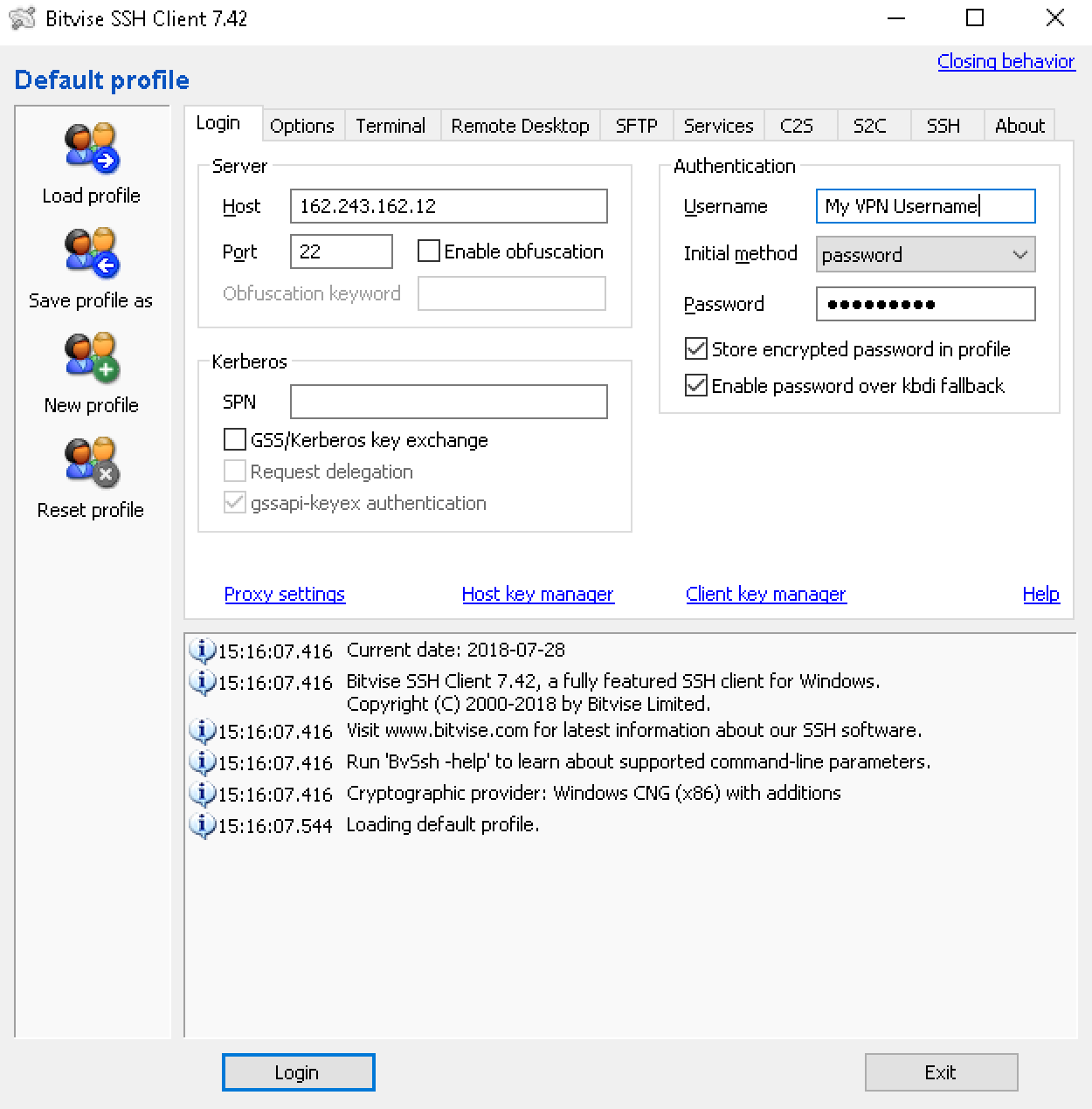Click the Request delegation checkbox

[x=235, y=472]
